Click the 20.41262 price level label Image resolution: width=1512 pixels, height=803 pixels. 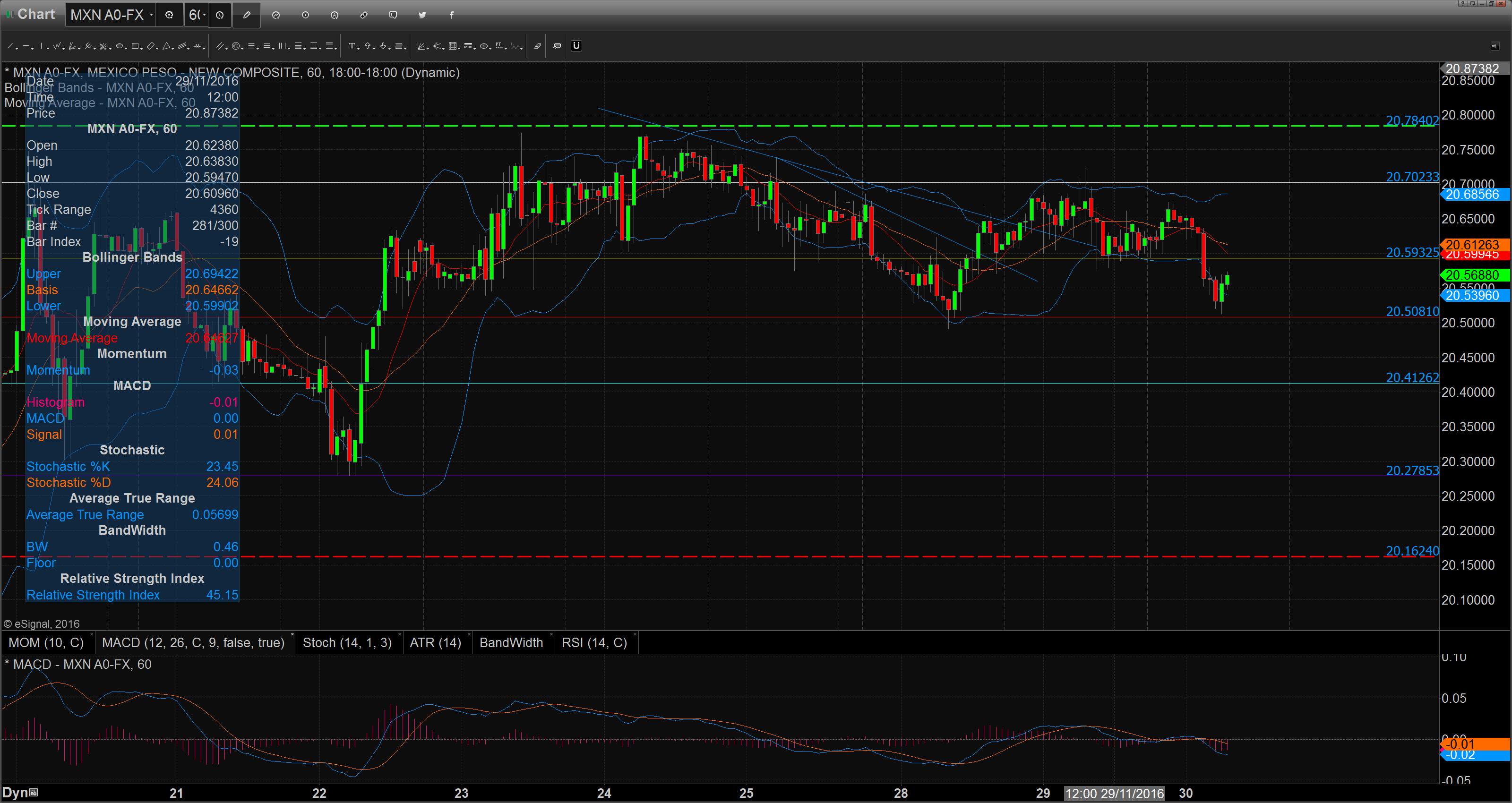coord(1412,378)
